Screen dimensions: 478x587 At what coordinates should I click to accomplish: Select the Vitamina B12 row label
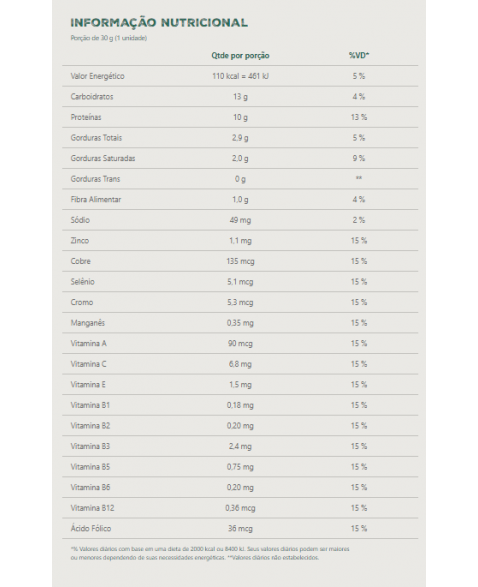(92, 508)
